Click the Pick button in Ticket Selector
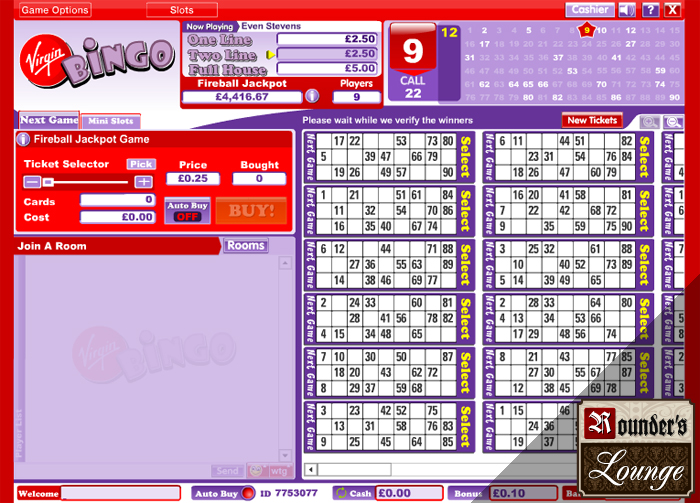The image size is (700, 503). pyautogui.click(x=141, y=164)
